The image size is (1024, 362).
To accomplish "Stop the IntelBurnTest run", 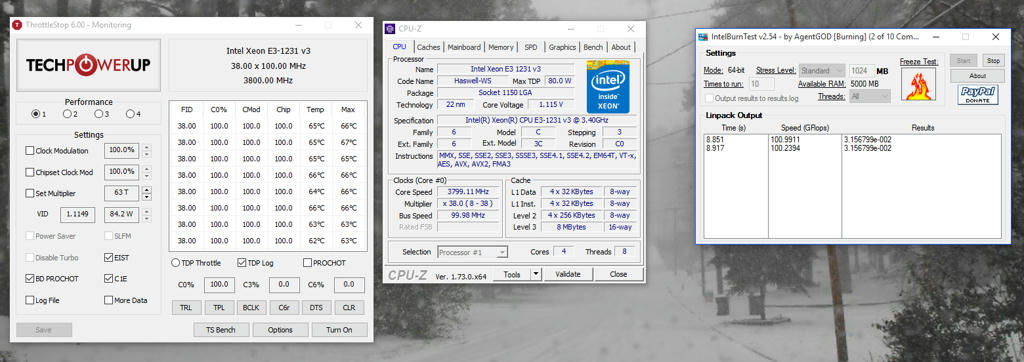I will click(x=993, y=61).
